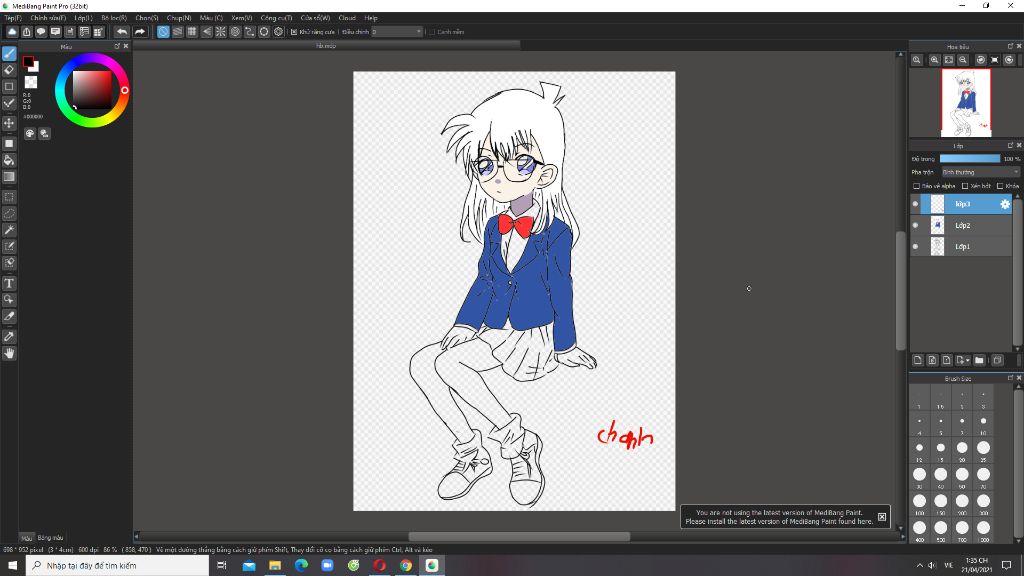This screenshot has width=1024, height=576.
Task: Open Chrome from the taskbar
Action: click(406, 566)
